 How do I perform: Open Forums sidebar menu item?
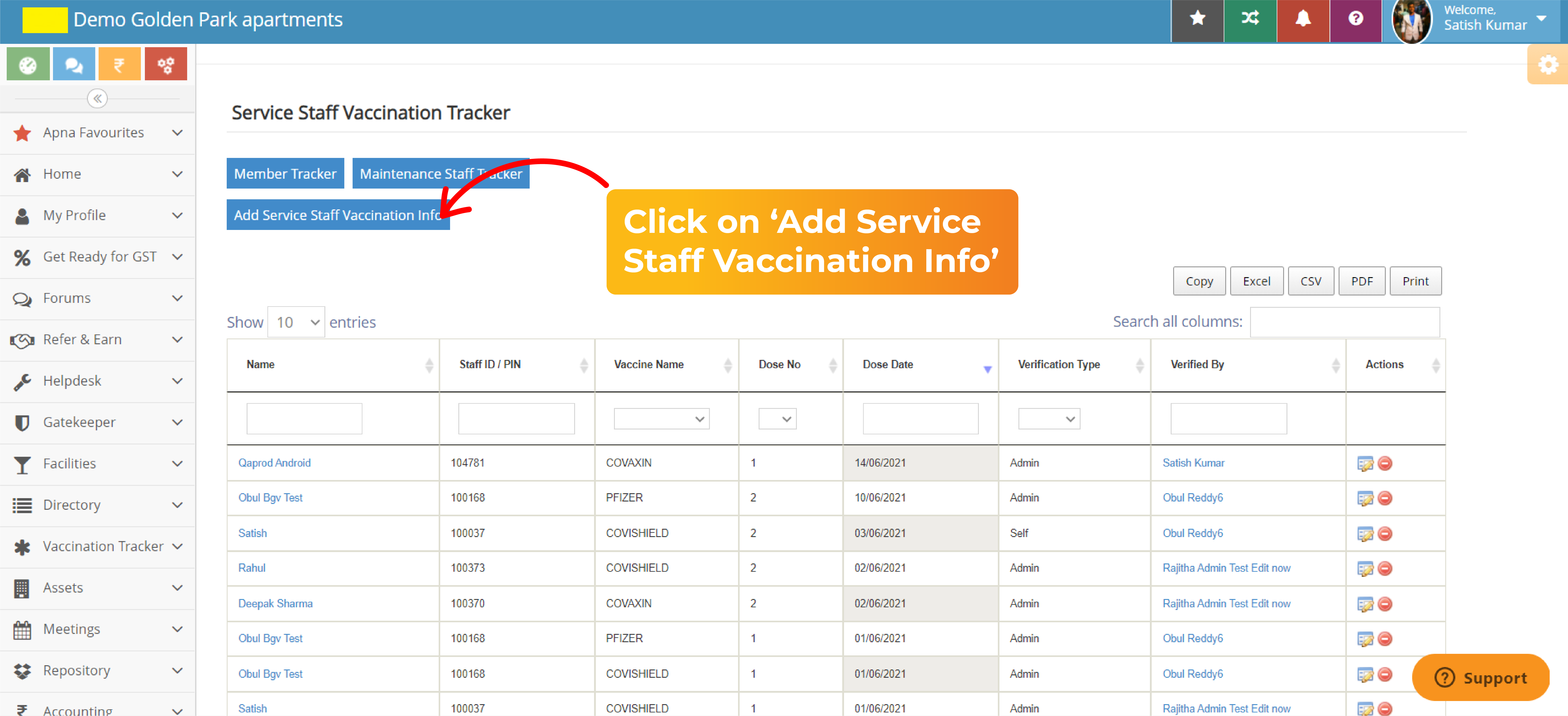point(97,298)
